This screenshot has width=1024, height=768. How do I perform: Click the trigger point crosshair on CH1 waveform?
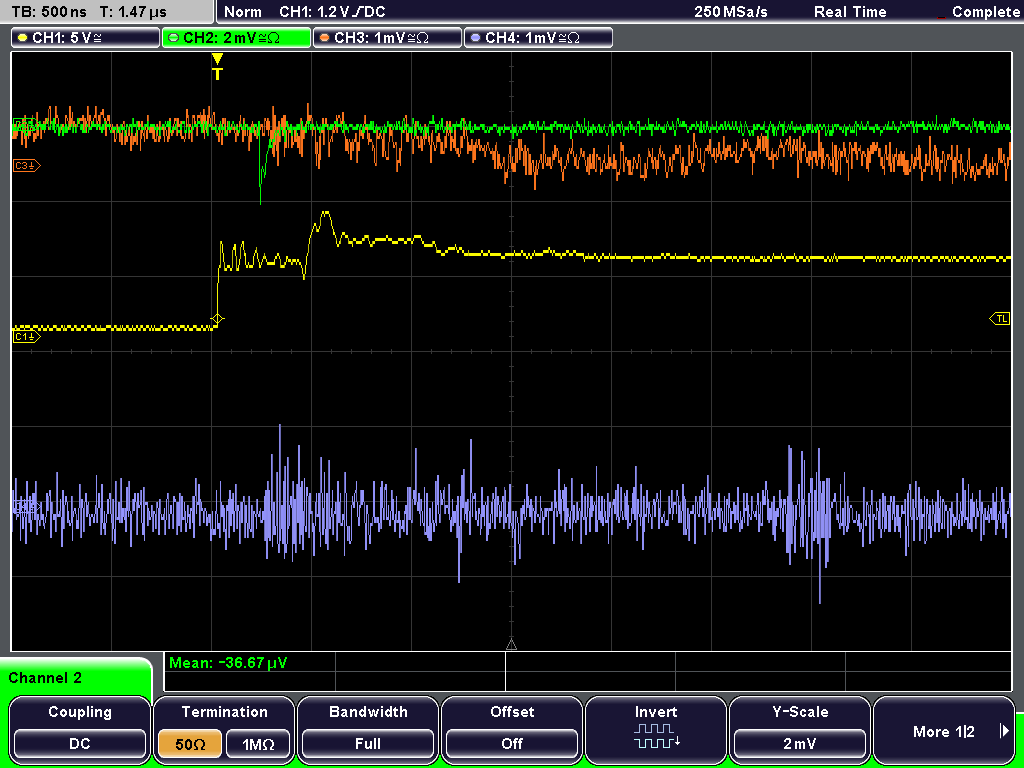click(x=217, y=319)
